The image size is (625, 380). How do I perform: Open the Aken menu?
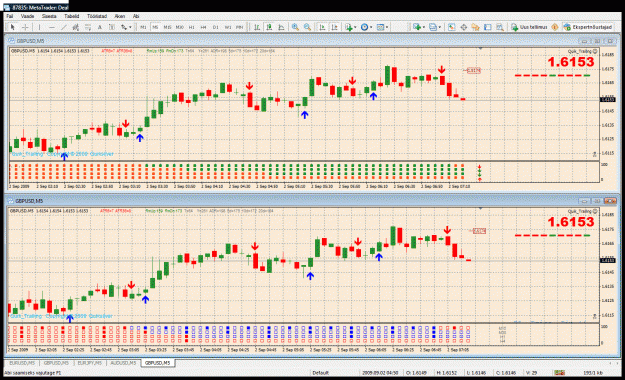click(120, 16)
